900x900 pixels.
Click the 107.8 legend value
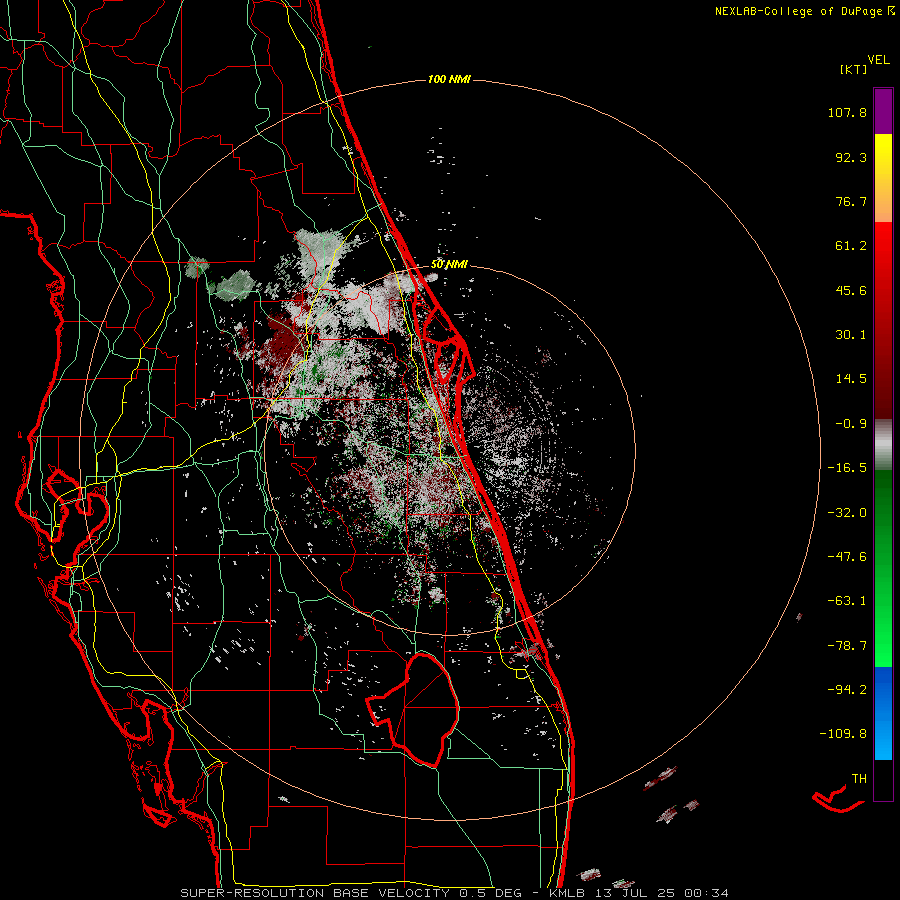pyautogui.click(x=847, y=112)
